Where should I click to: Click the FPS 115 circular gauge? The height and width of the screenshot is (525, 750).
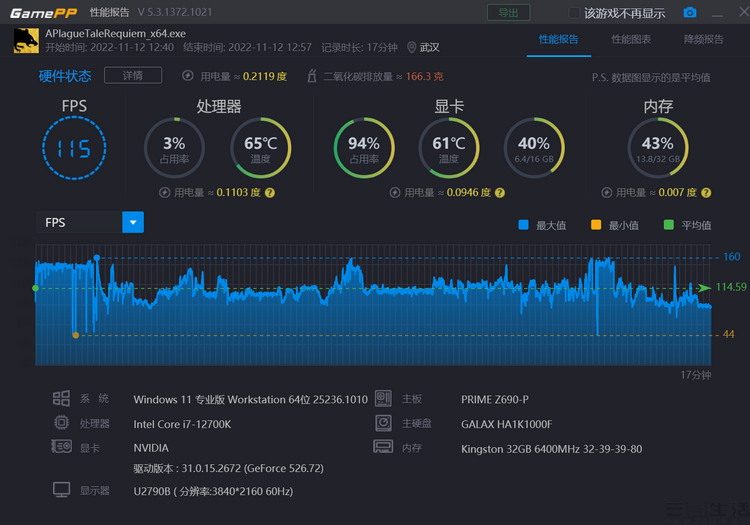coord(74,150)
